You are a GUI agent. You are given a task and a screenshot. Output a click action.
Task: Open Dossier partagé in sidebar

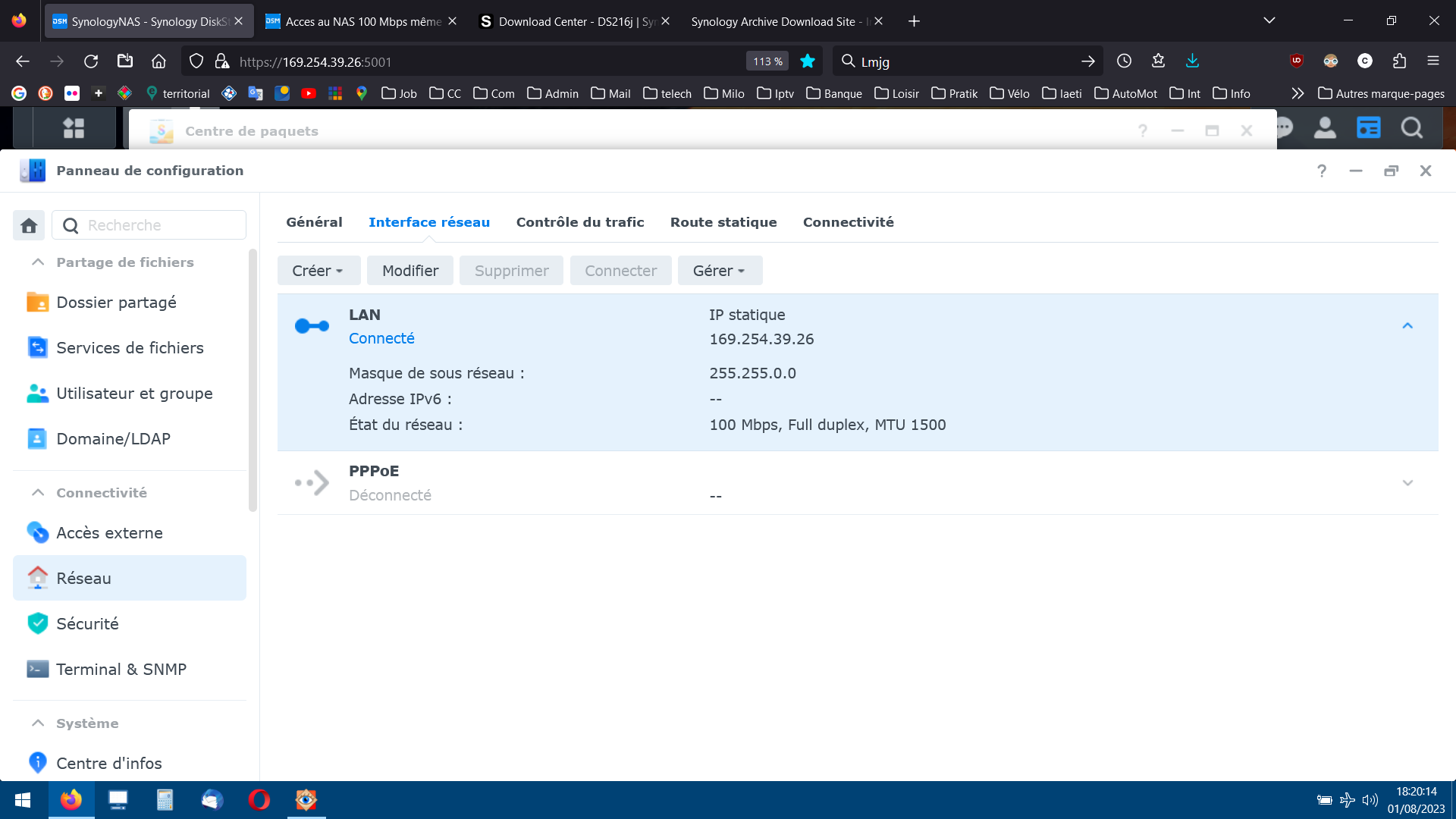tap(116, 303)
